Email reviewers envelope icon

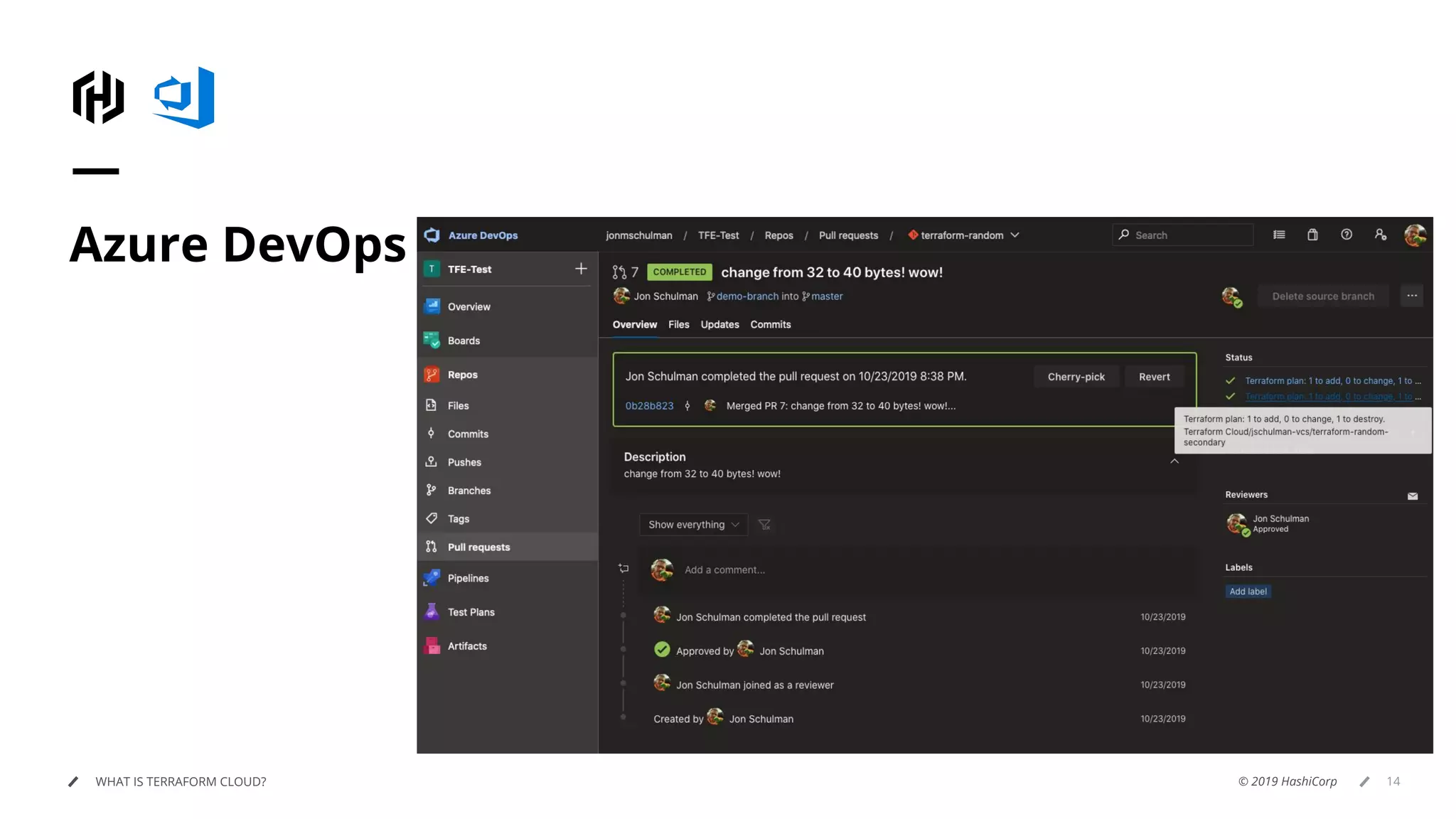coord(1413,496)
